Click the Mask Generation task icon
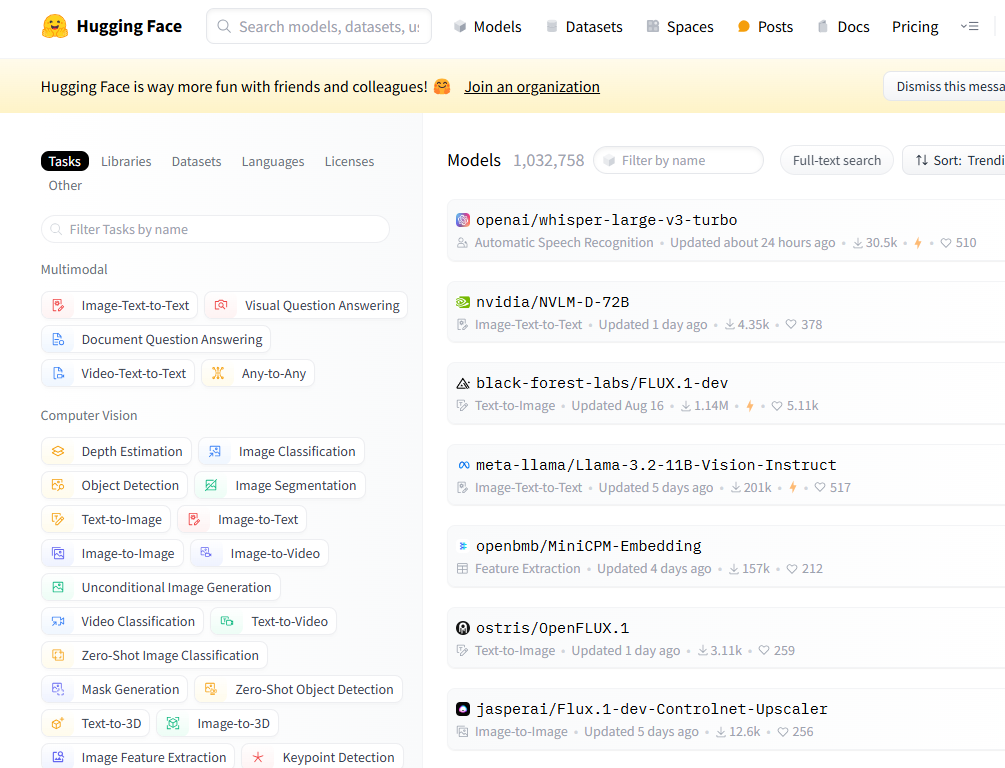This screenshot has width=1005, height=768. (x=58, y=689)
